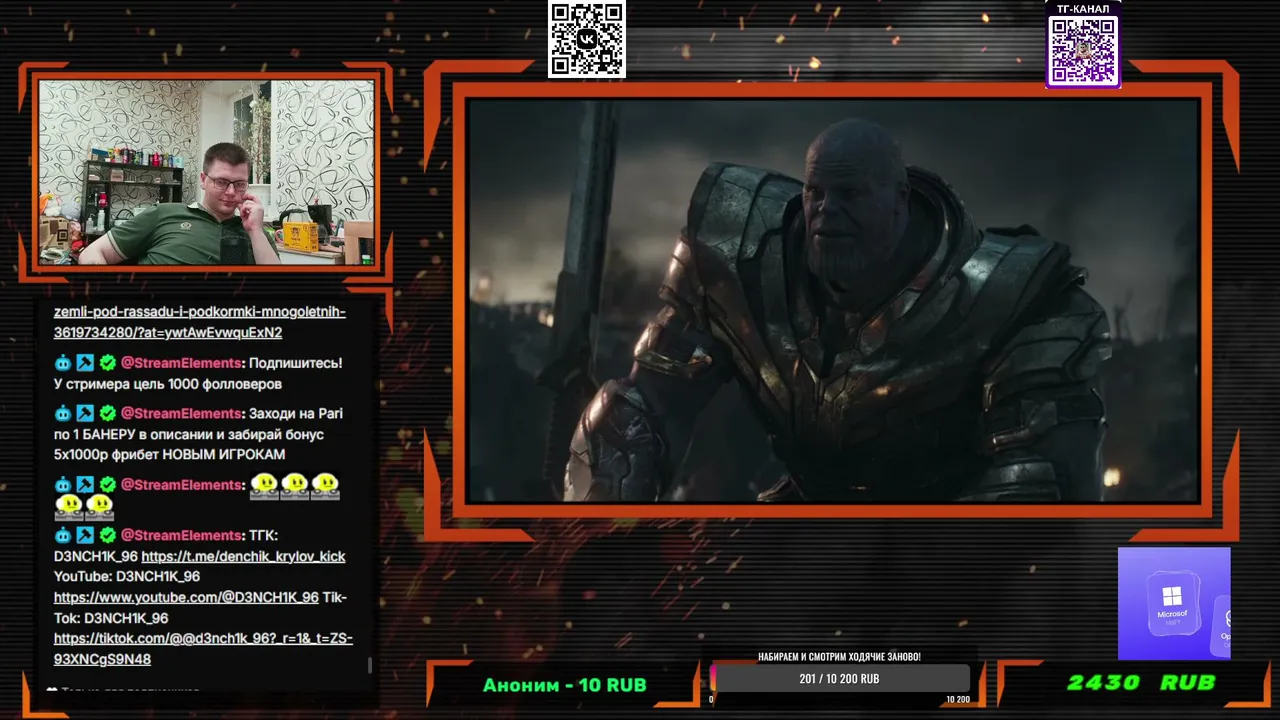Click the '2430 RUB' total text
This screenshot has height=720, width=1280.
point(1141,683)
